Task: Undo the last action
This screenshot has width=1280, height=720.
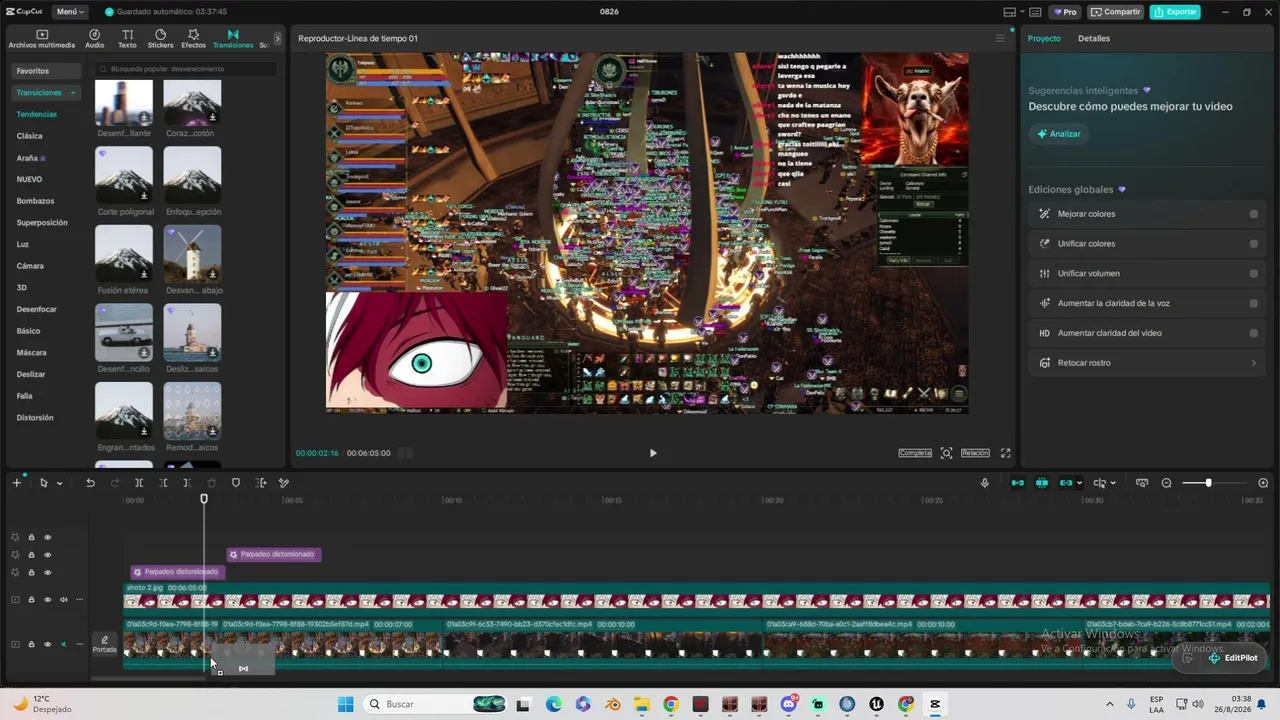Action: pos(90,483)
